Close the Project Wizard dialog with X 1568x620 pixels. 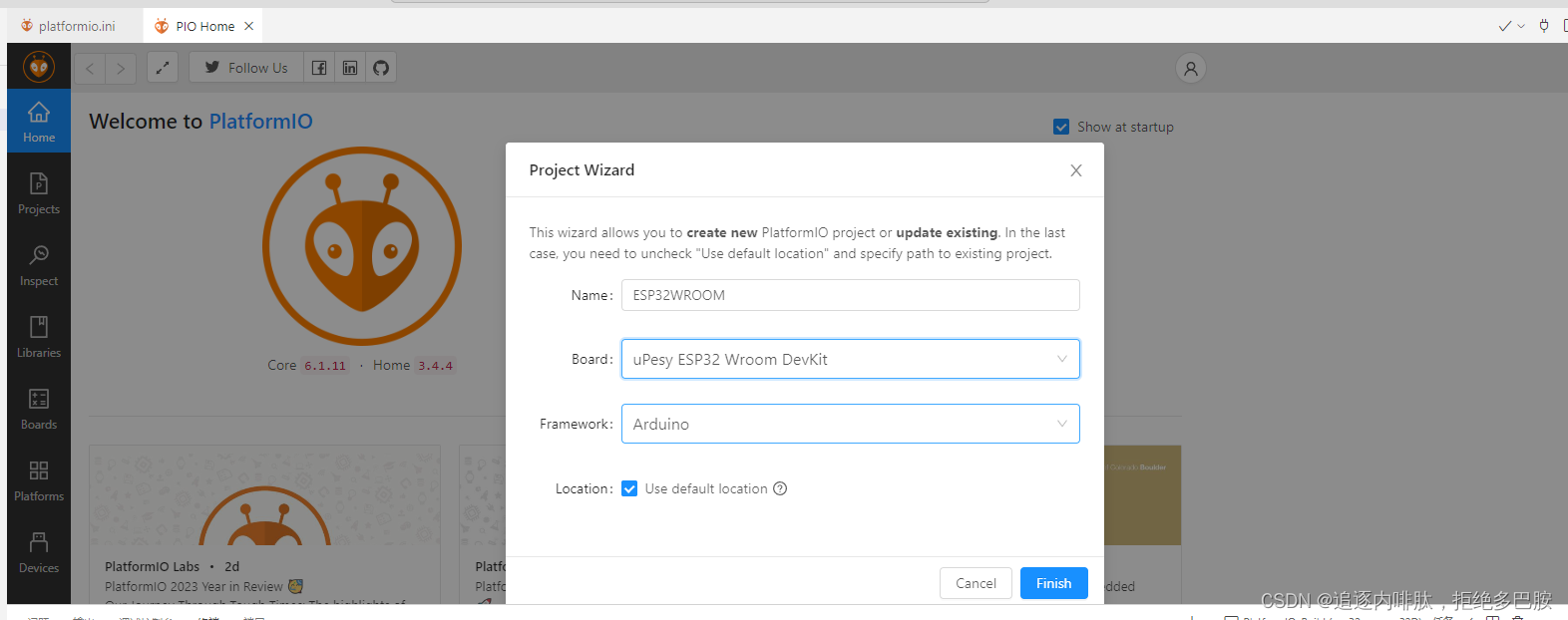tap(1076, 170)
